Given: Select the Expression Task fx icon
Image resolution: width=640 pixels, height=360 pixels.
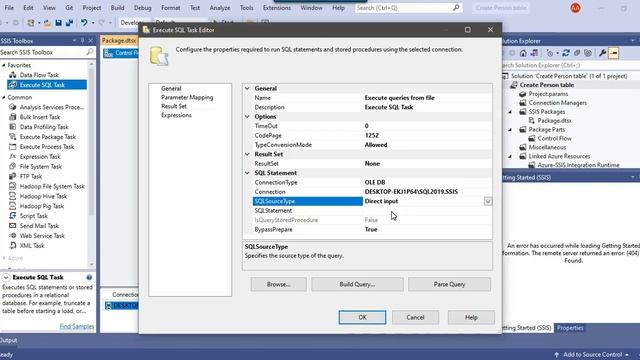Looking at the screenshot, I should tap(13, 156).
